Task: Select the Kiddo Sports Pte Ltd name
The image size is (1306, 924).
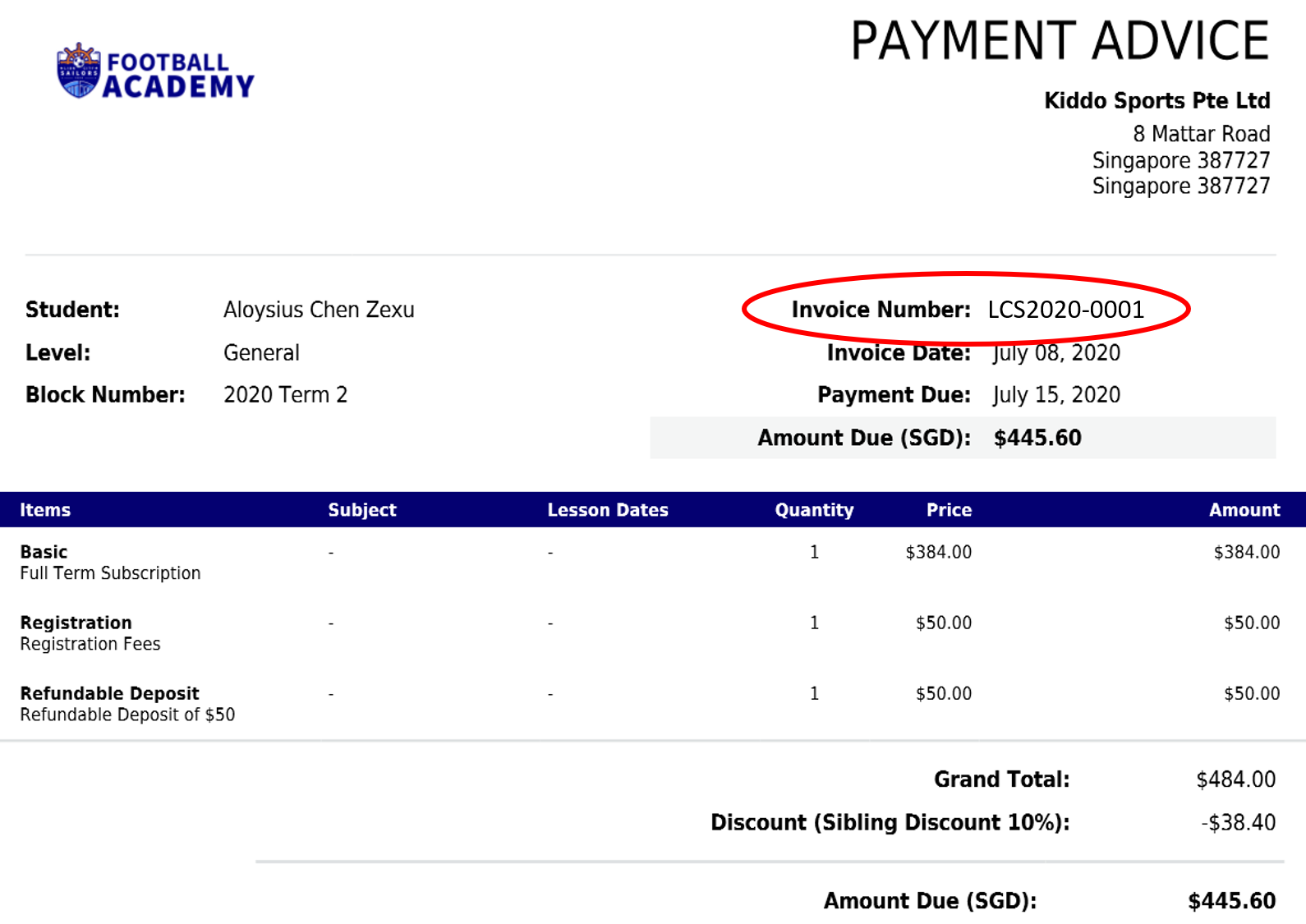Action: (1157, 100)
